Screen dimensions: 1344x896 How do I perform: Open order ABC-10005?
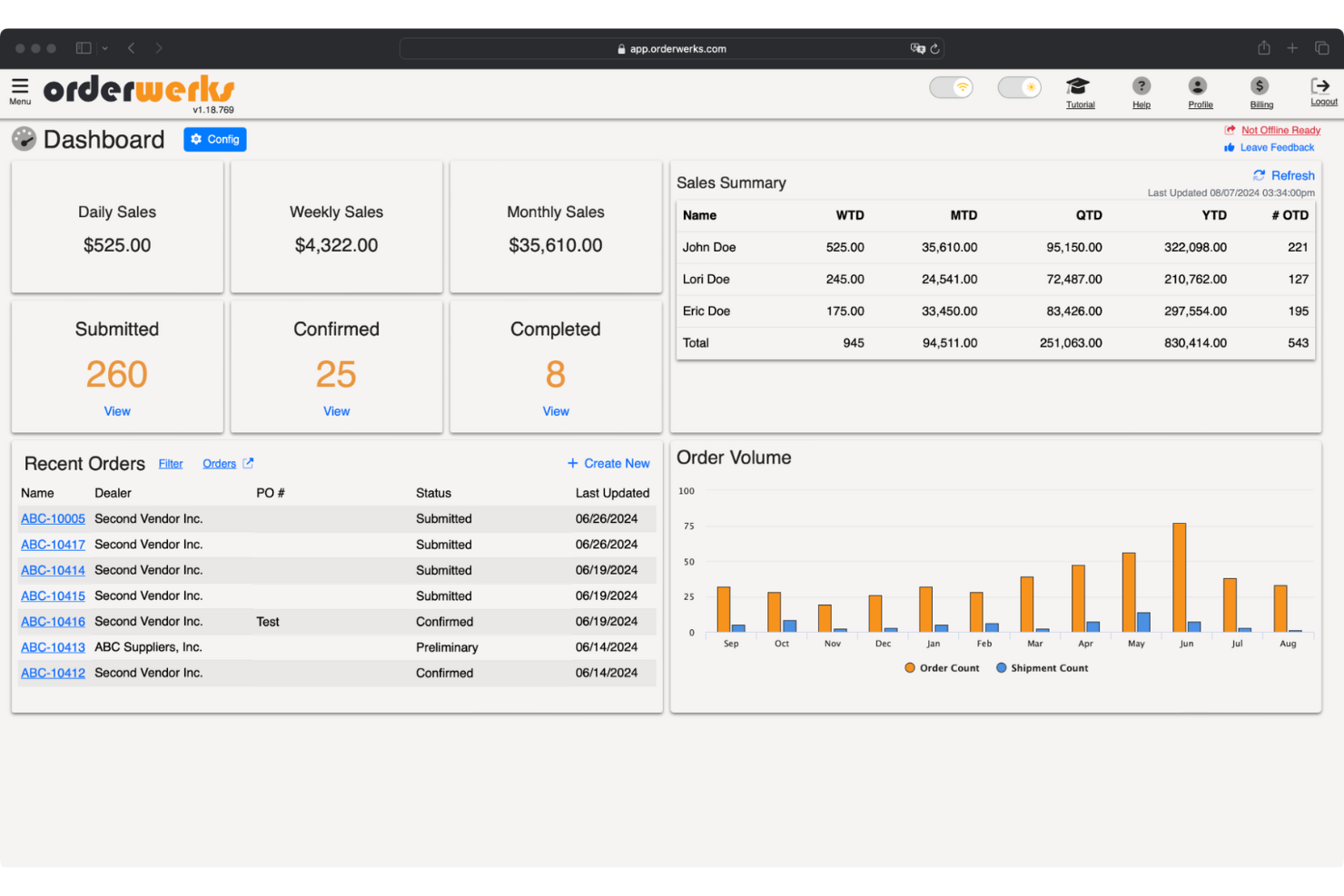53,518
